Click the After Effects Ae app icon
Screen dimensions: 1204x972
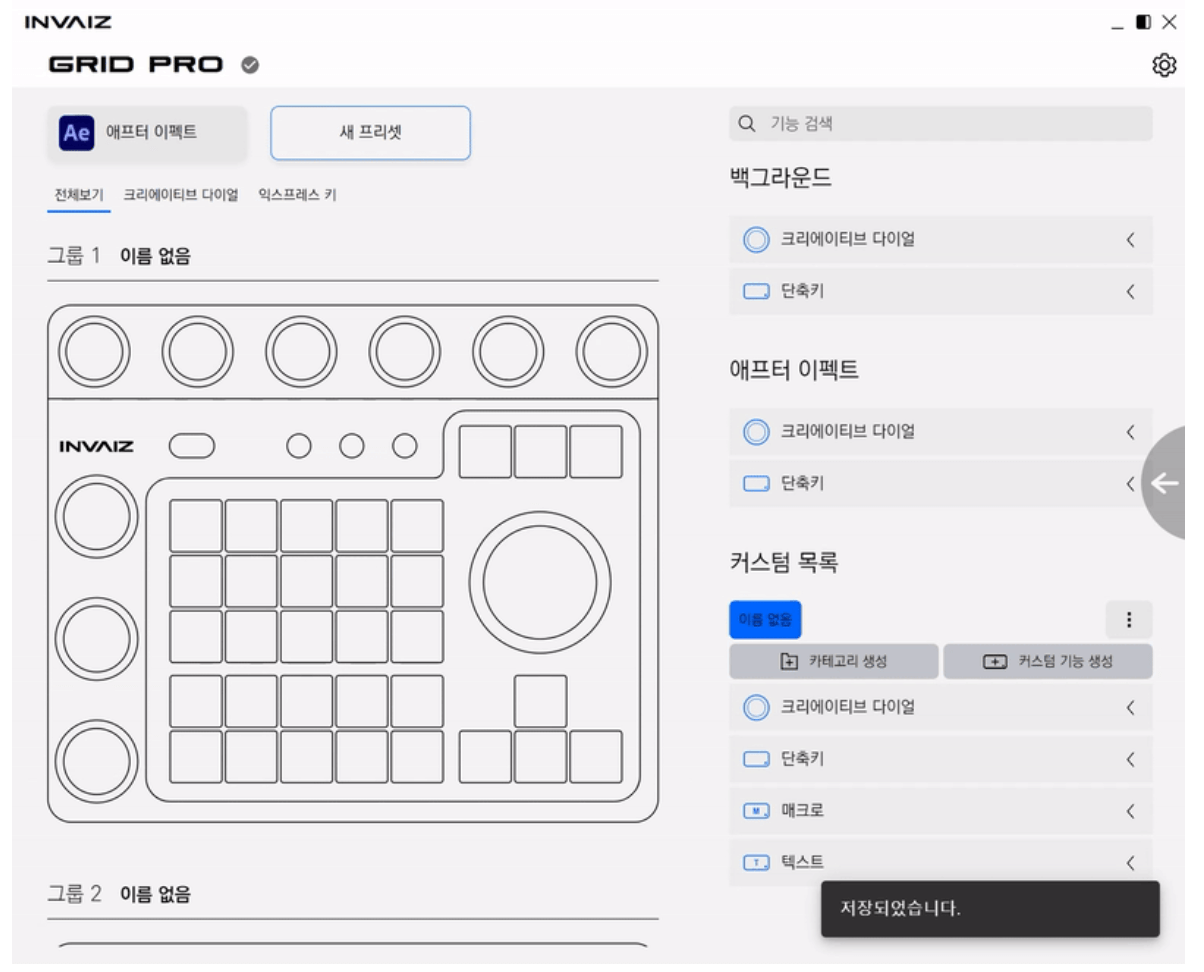[76, 133]
